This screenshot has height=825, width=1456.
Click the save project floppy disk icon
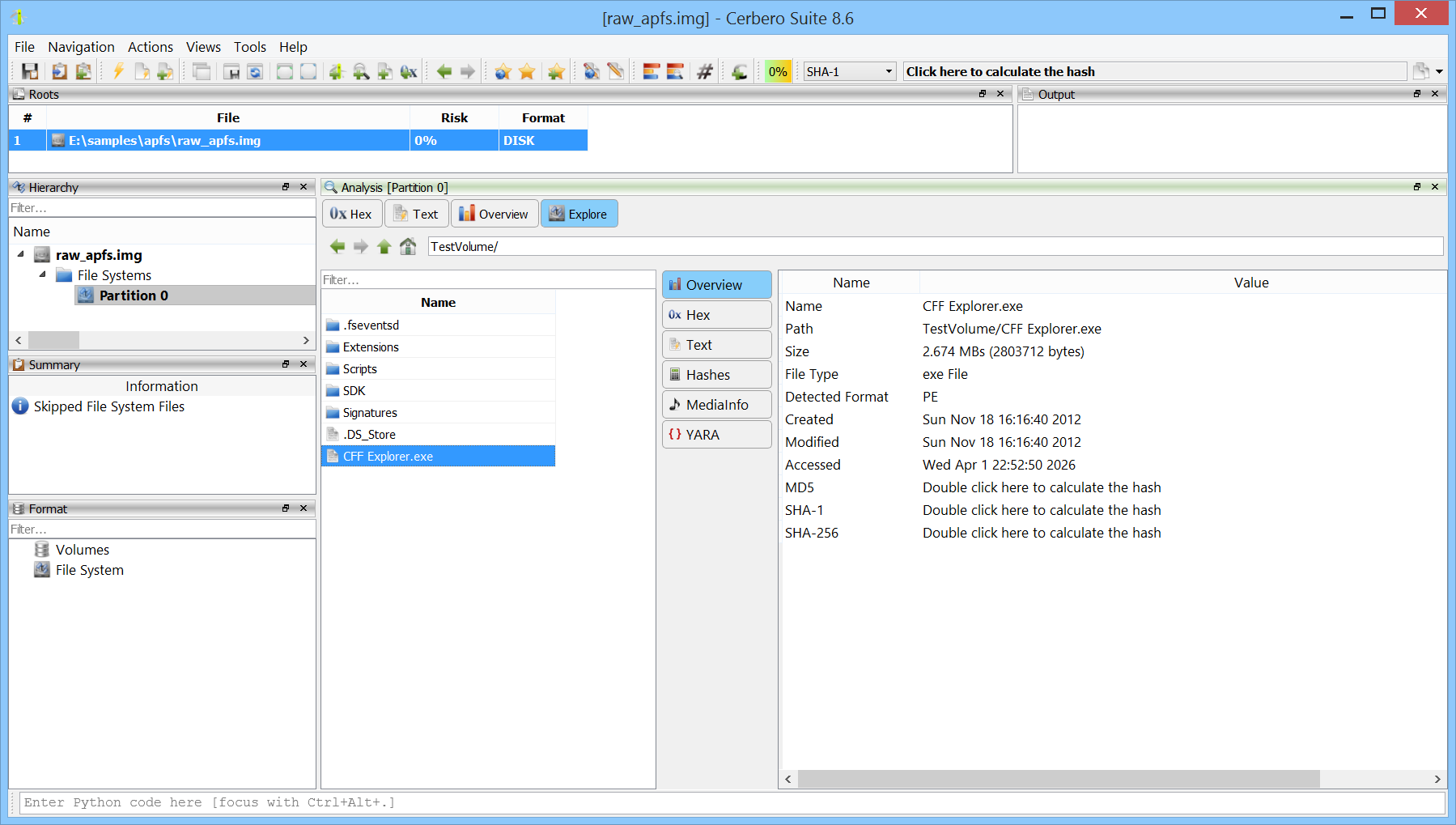(x=30, y=72)
